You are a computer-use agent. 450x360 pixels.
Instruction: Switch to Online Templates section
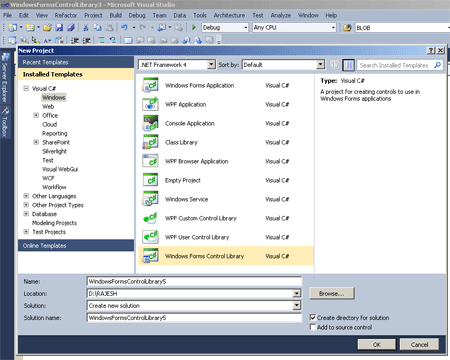(x=76, y=246)
